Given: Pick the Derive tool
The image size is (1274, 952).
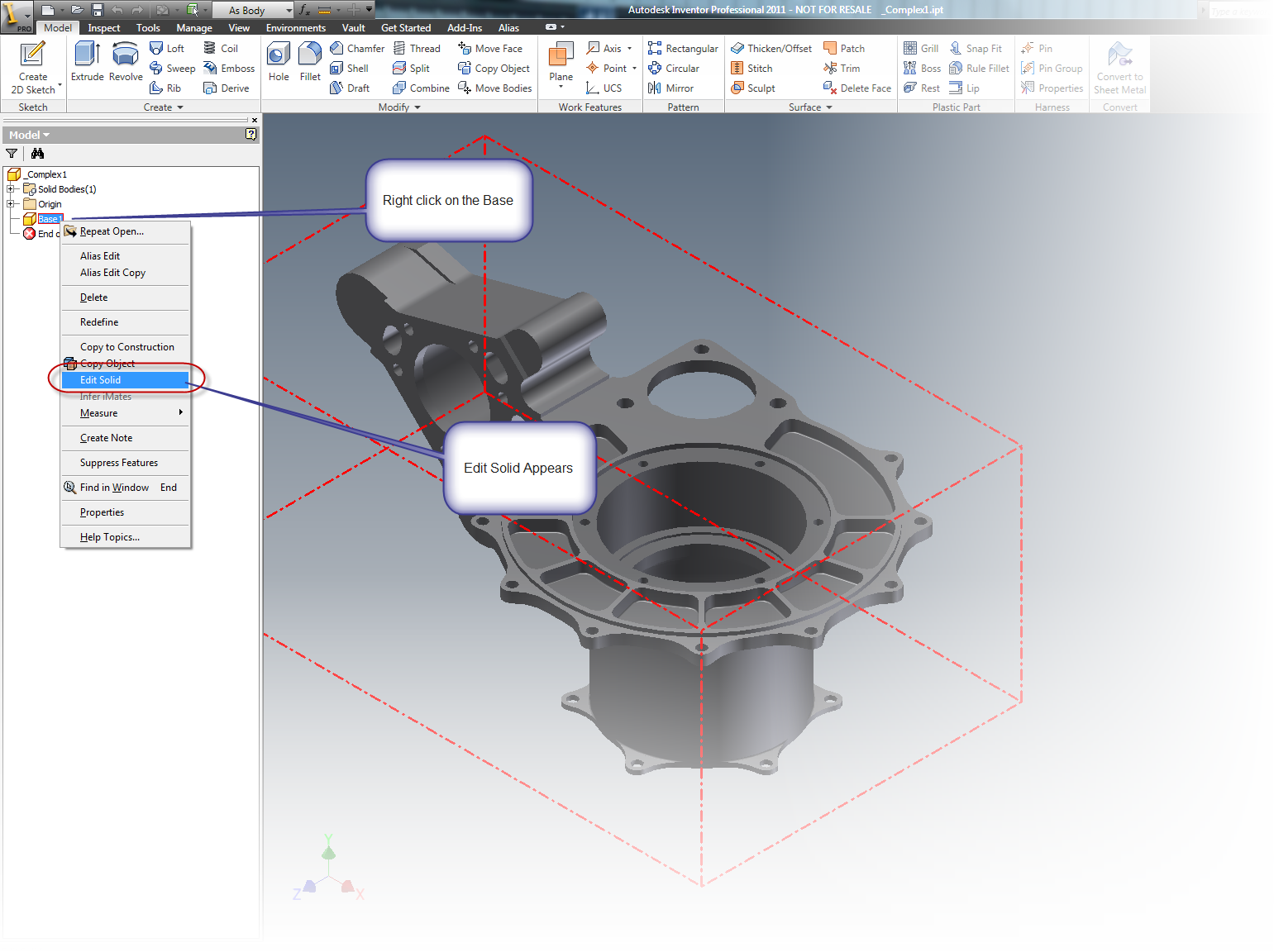Looking at the screenshot, I should 227,88.
